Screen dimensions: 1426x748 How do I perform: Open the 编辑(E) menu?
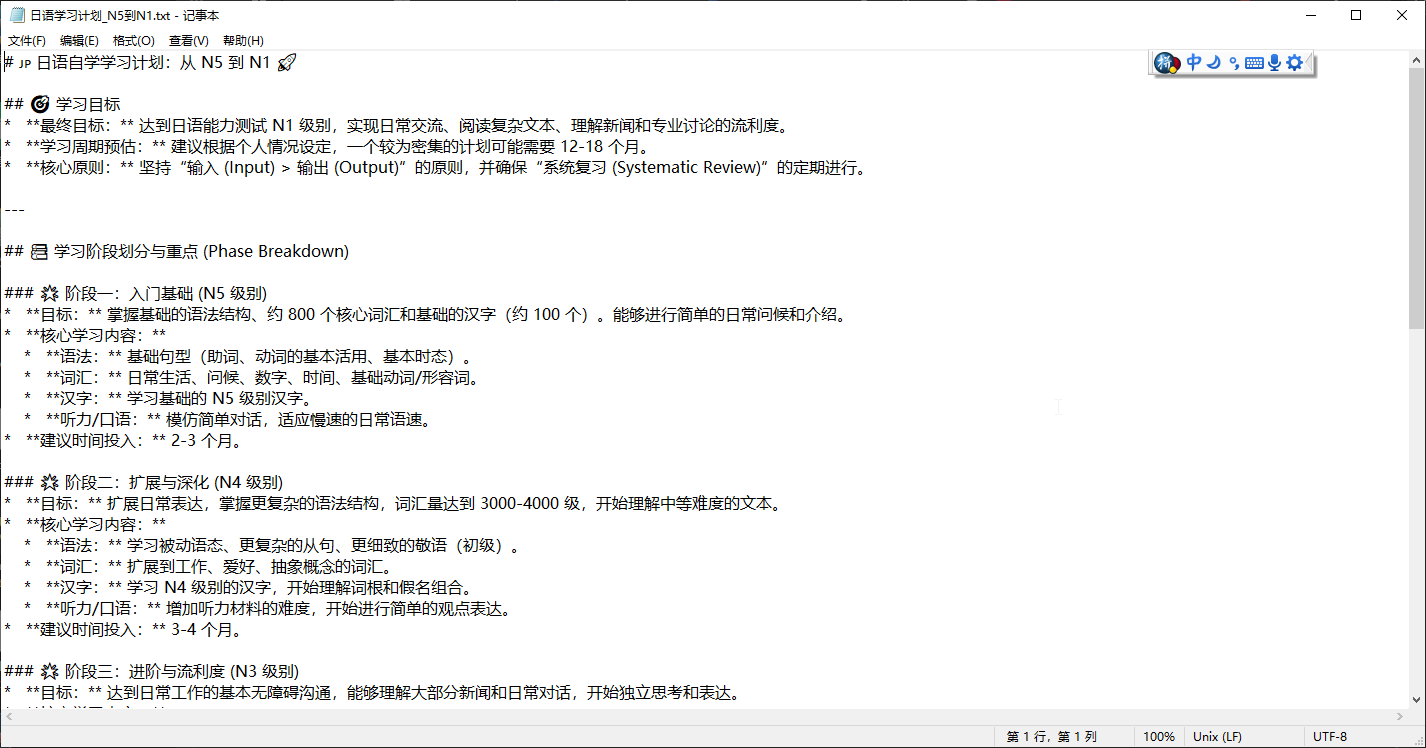[79, 41]
